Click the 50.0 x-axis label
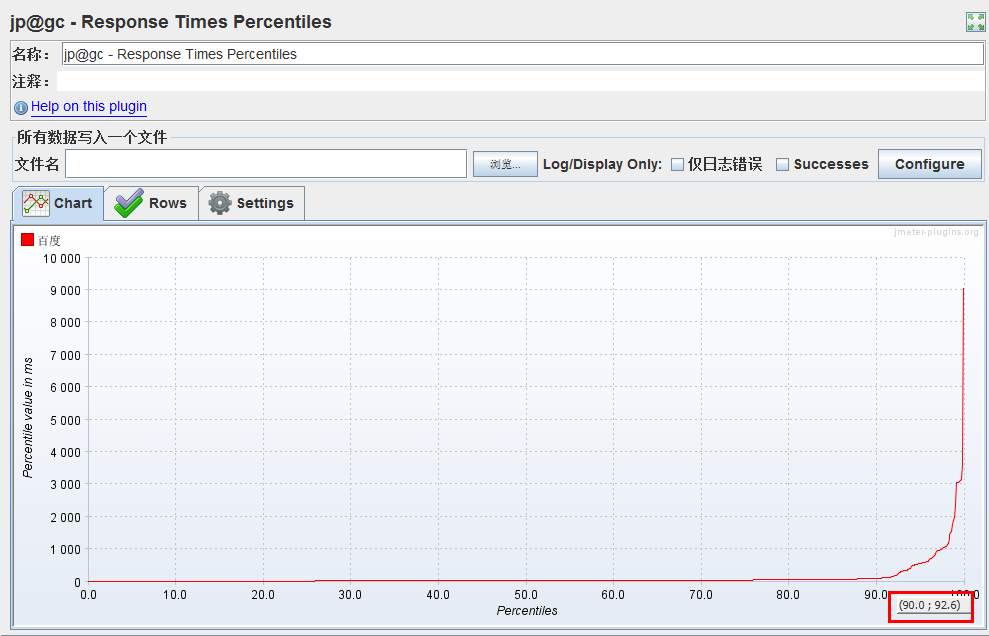Screen dimensions: 989x636 [x=525, y=594]
